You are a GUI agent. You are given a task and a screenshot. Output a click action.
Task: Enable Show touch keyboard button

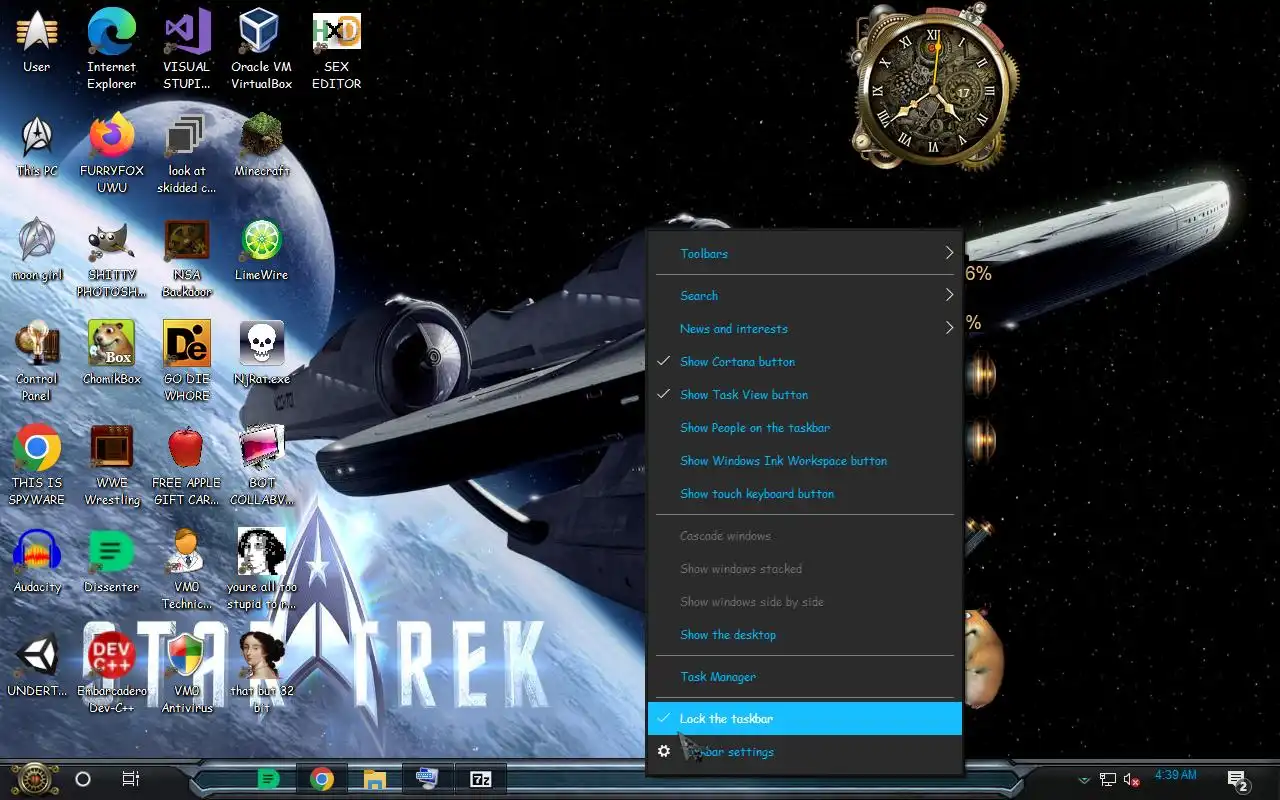pyautogui.click(x=805, y=494)
